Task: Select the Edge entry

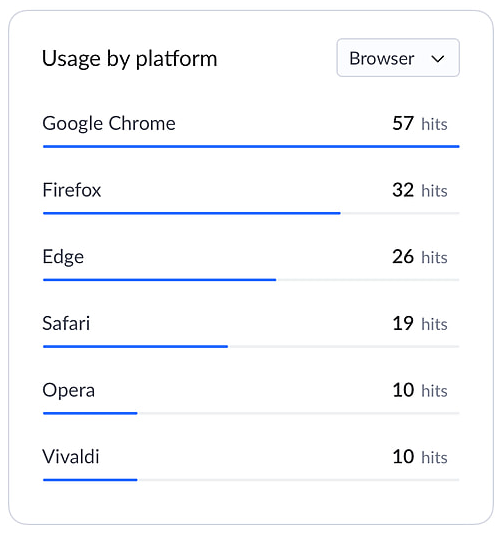Action: 63,257
